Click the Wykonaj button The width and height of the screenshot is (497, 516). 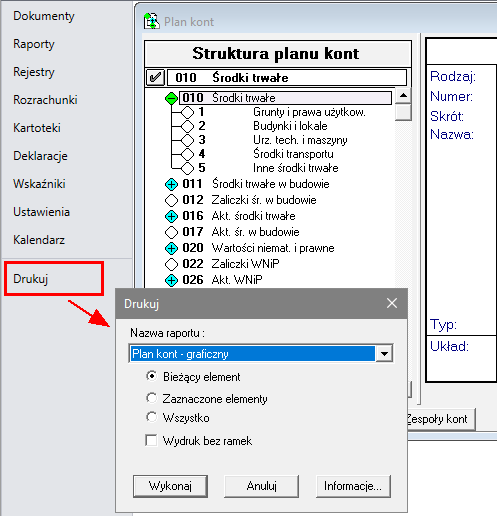pos(170,486)
